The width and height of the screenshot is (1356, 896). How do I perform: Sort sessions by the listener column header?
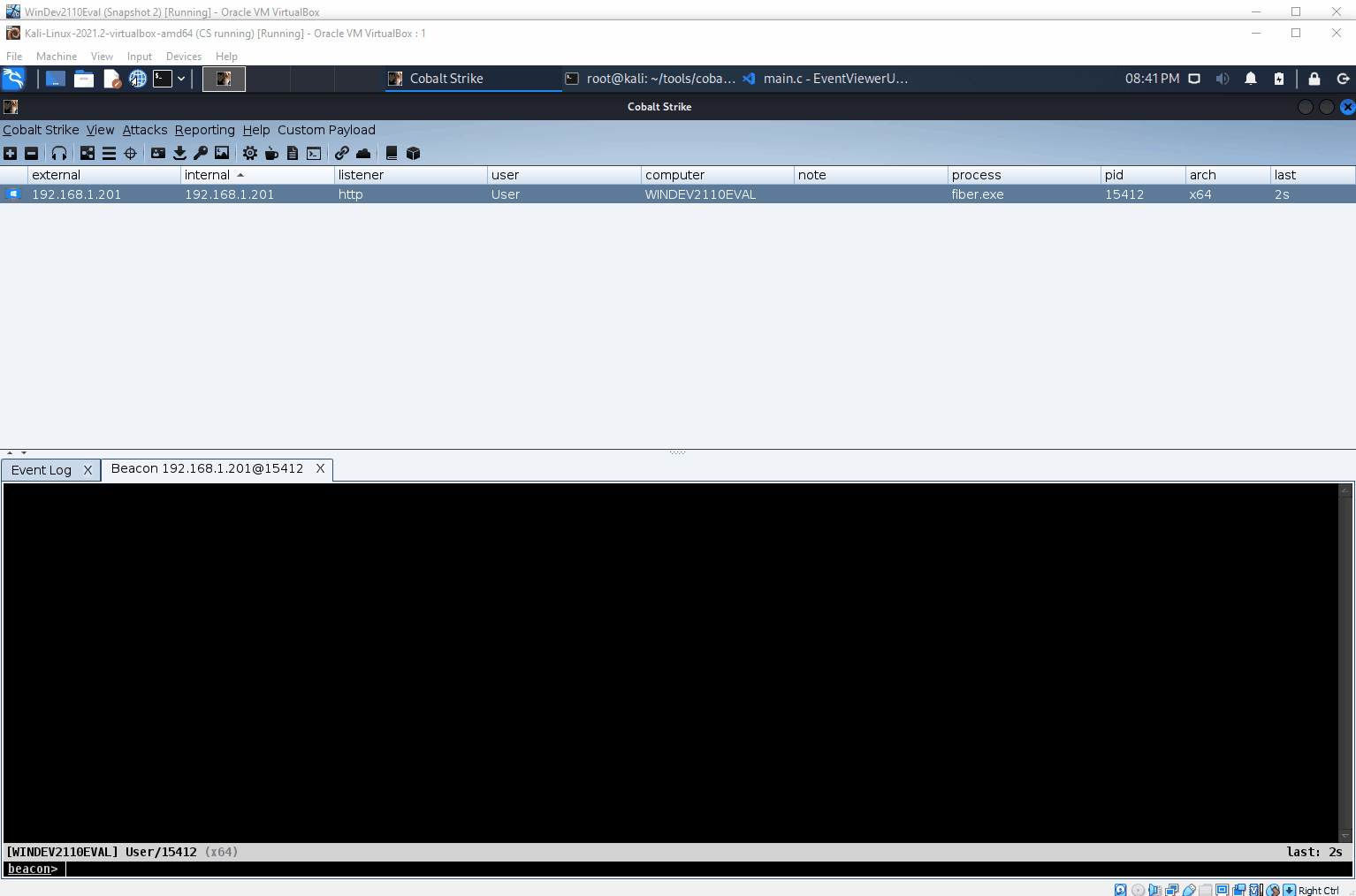pos(411,175)
